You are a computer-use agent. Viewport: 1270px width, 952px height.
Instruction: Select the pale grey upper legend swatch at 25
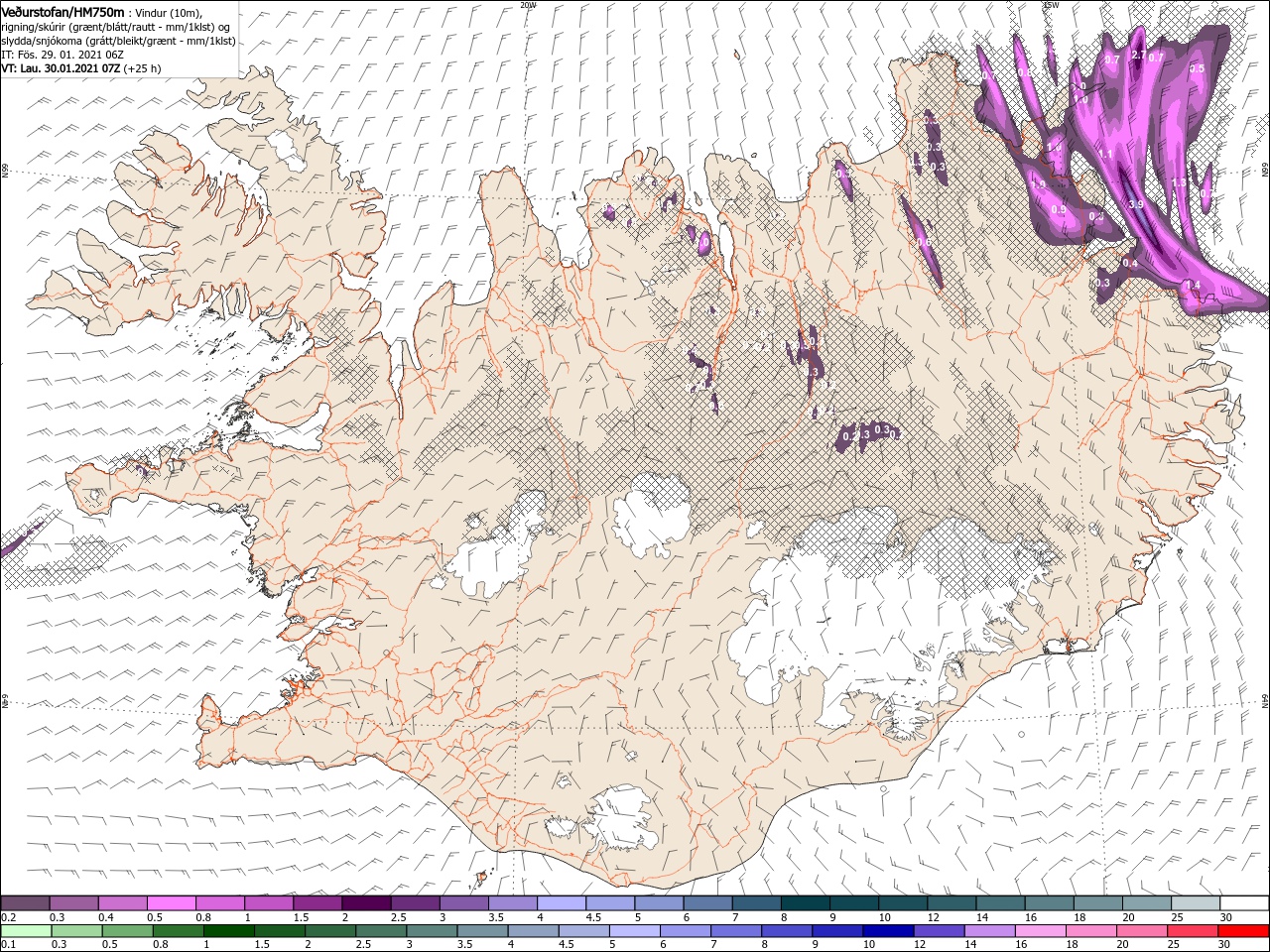pos(1195,903)
